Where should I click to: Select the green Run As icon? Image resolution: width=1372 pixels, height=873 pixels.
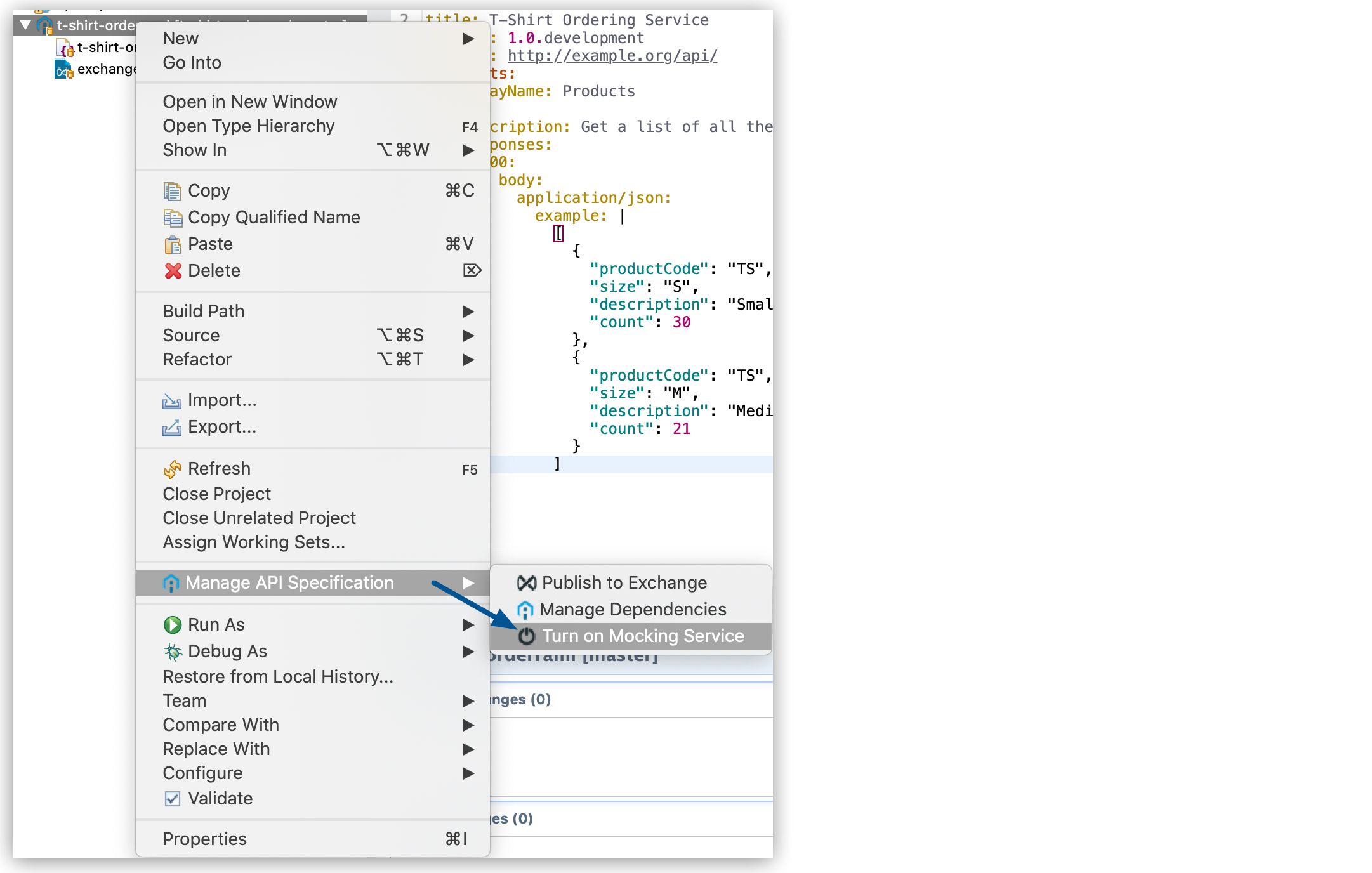[173, 624]
